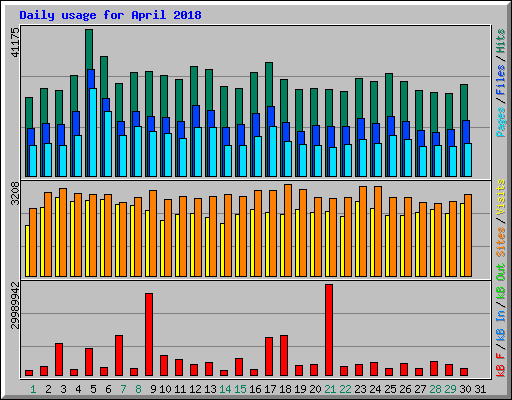This screenshot has width=512, height=400.
Task: Click the red kB bar above day 7
Action: coord(119,356)
